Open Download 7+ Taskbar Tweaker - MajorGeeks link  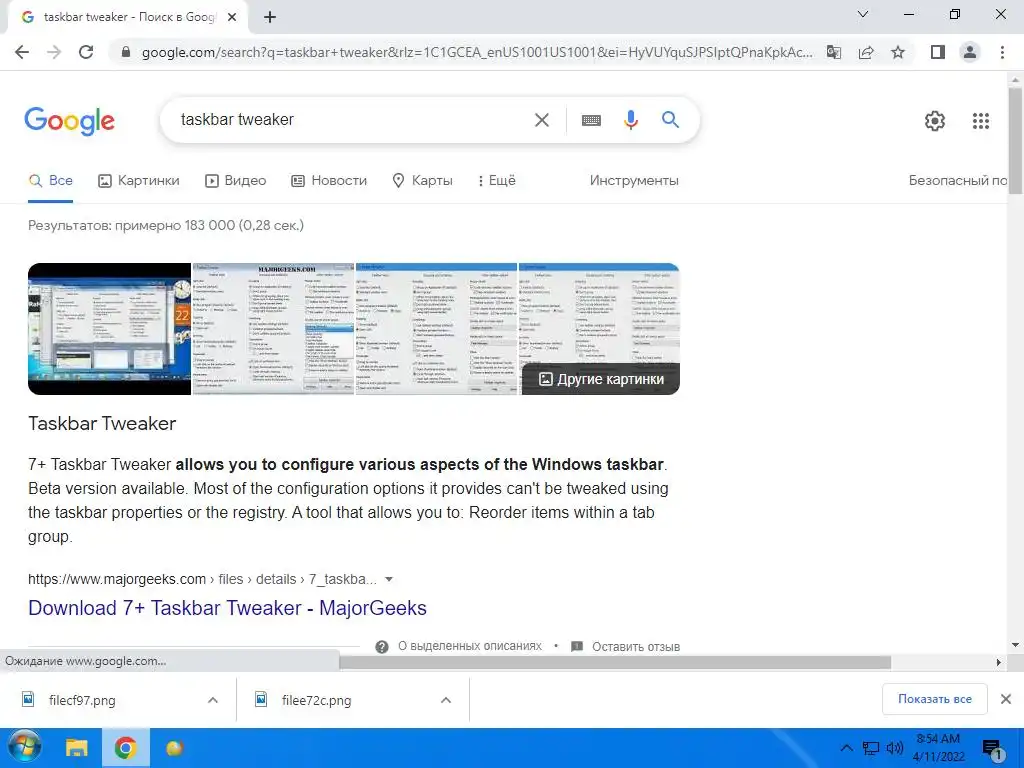pyautogui.click(x=227, y=608)
